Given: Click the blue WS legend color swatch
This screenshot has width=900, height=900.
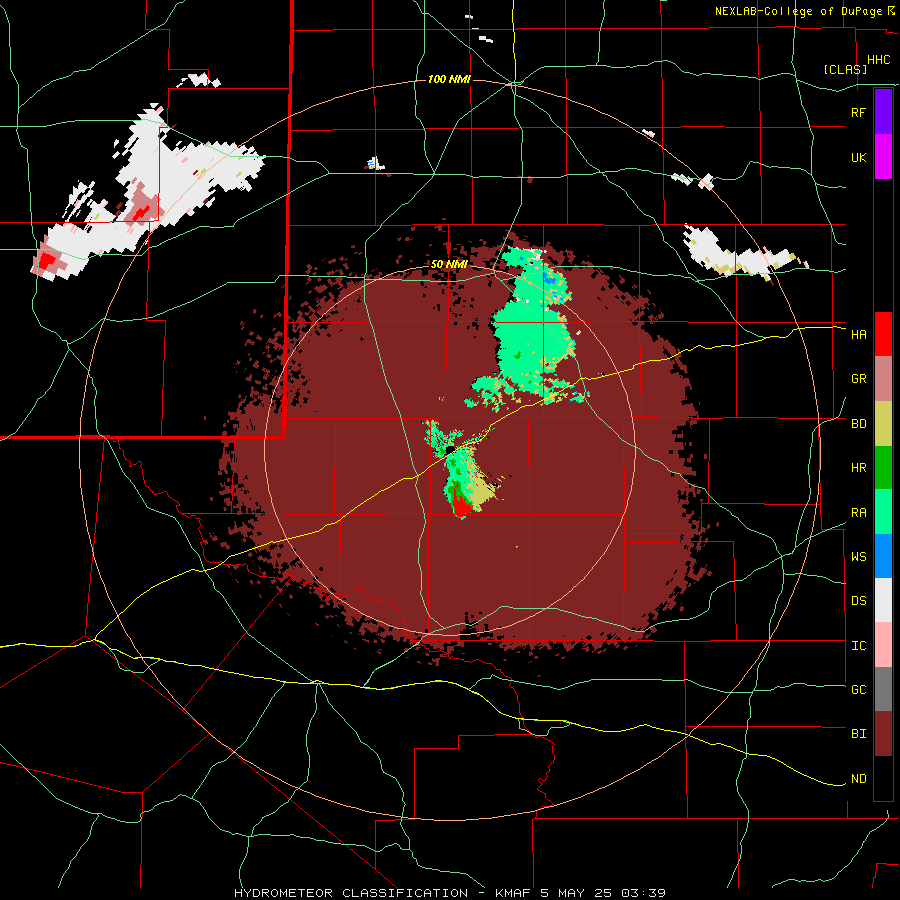Looking at the screenshot, I should tap(883, 556).
